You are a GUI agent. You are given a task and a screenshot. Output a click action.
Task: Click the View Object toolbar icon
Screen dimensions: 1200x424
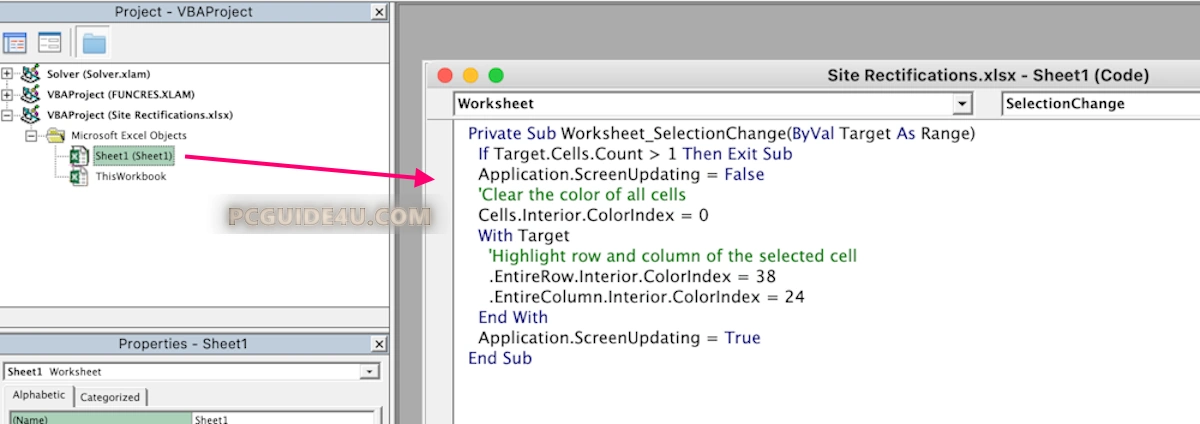pyautogui.click(x=50, y=43)
